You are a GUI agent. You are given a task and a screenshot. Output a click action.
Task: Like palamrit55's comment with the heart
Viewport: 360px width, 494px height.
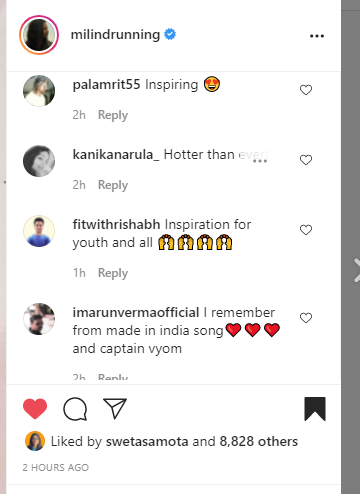[306, 90]
